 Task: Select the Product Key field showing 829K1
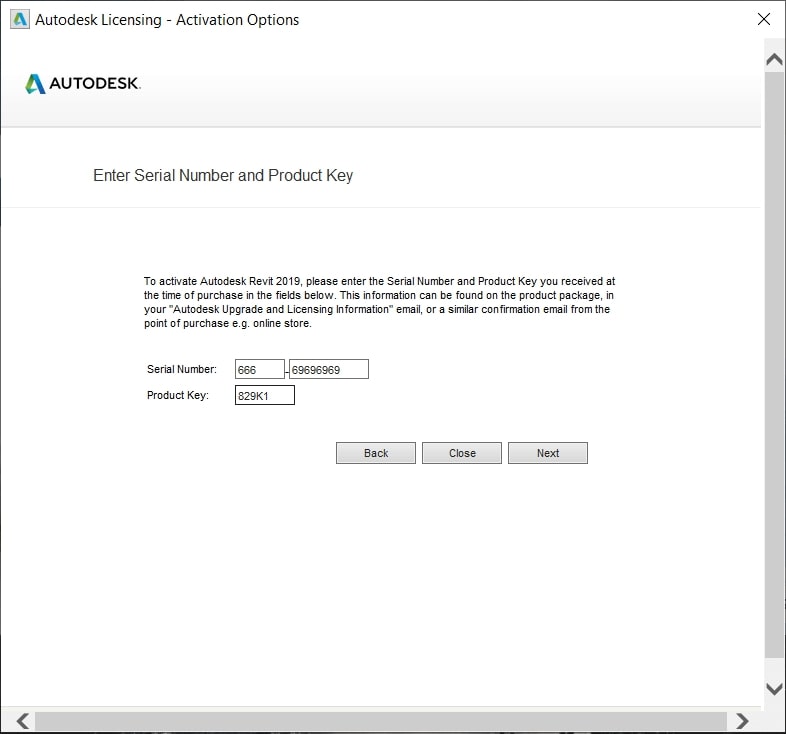point(264,396)
